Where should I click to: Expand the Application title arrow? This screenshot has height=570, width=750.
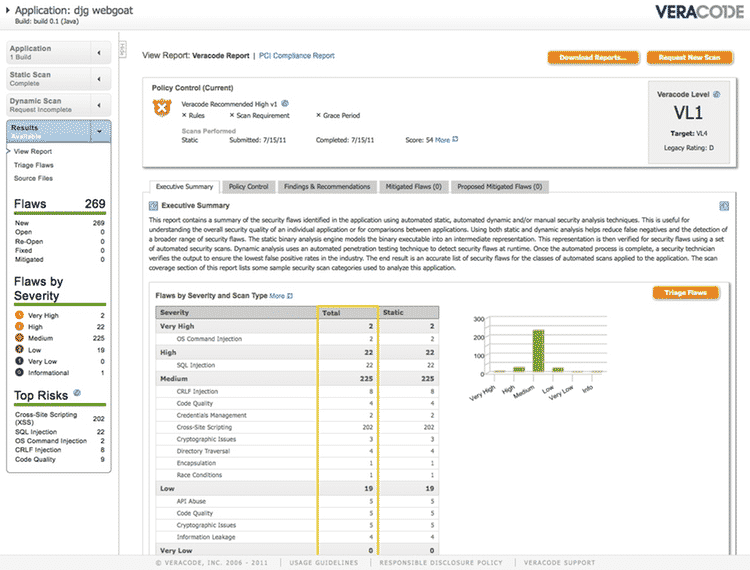[x=8, y=10]
